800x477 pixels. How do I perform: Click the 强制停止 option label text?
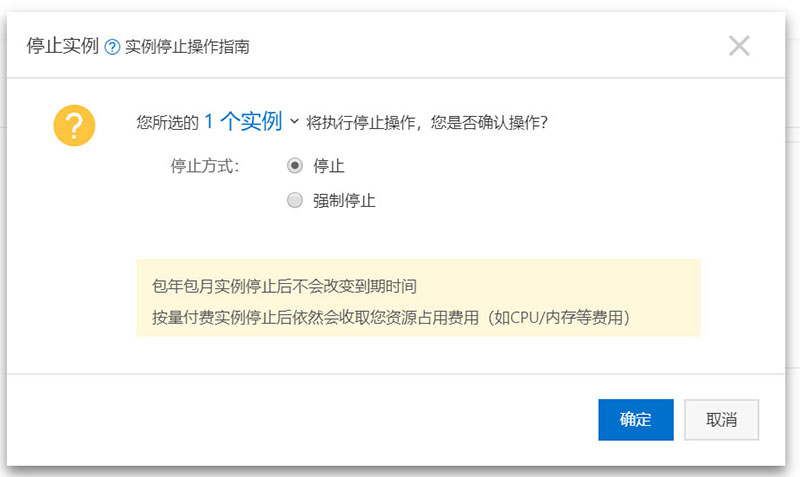pyautogui.click(x=344, y=200)
